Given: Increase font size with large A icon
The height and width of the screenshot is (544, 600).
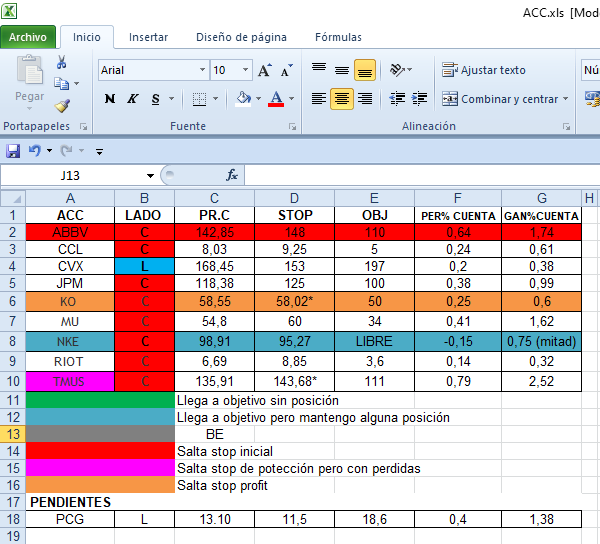Looking at the screenshot, I should (264, 70).
